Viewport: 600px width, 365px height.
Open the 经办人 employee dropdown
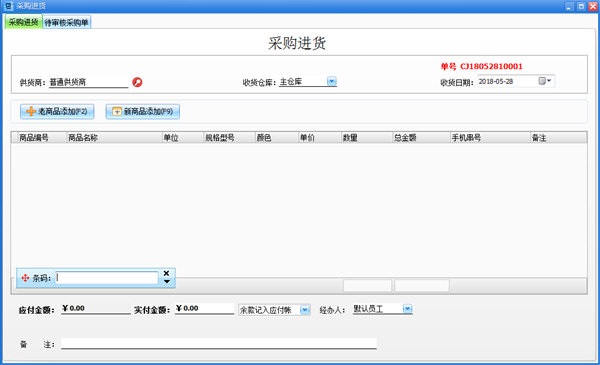pyautogui.click(x=408, y=309)
